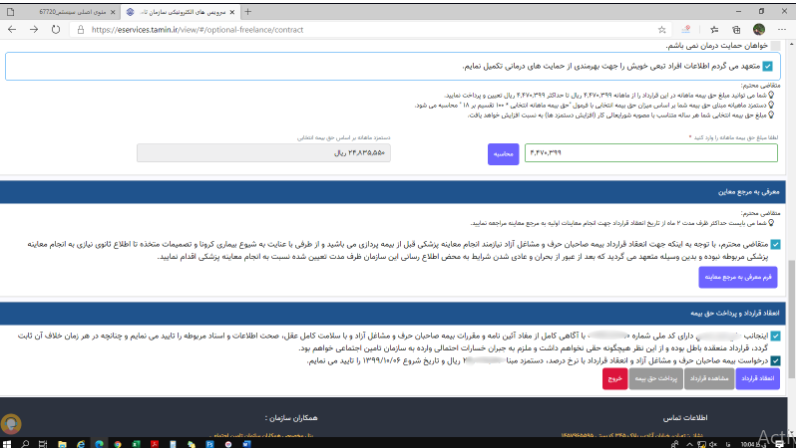
Task: Click the 'مشاهده قرارداد' button
Action: point(709,378)
